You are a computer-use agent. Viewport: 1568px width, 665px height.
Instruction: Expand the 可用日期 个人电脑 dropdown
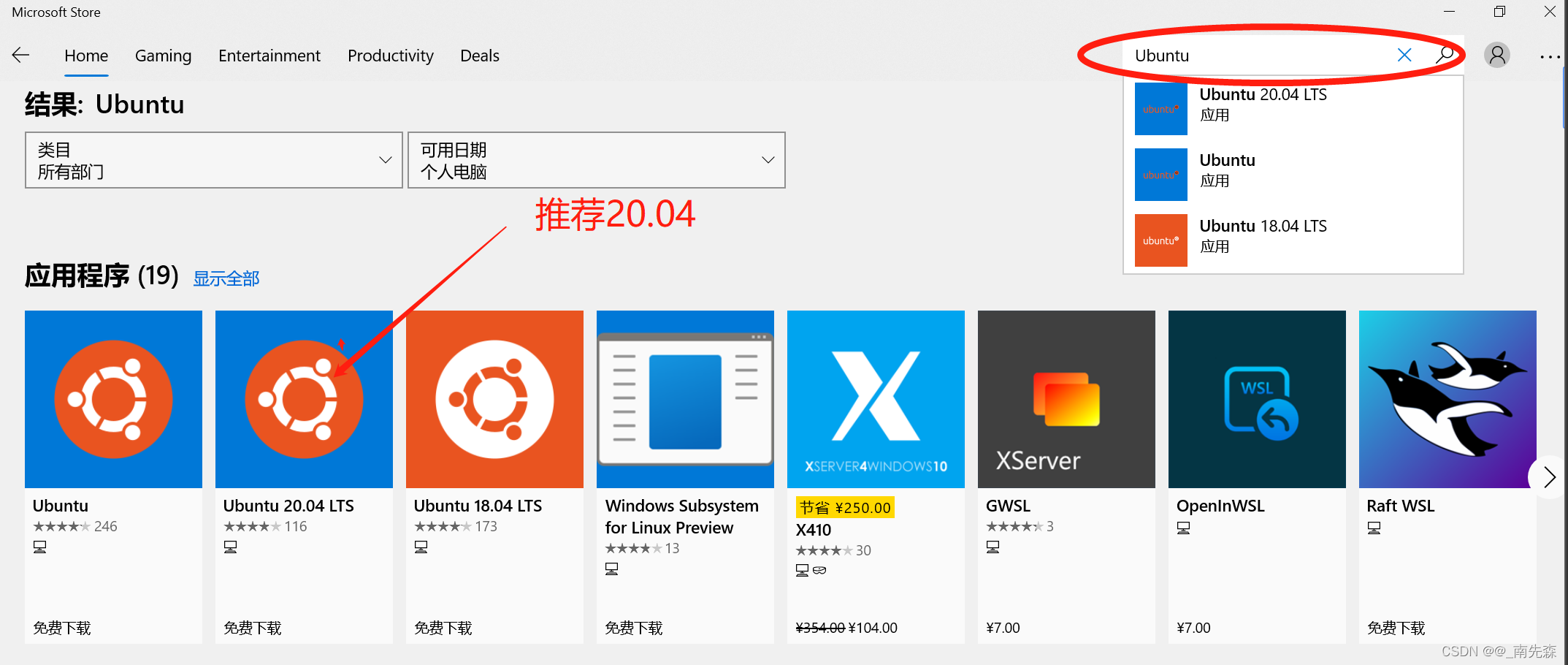click(597, 160)
